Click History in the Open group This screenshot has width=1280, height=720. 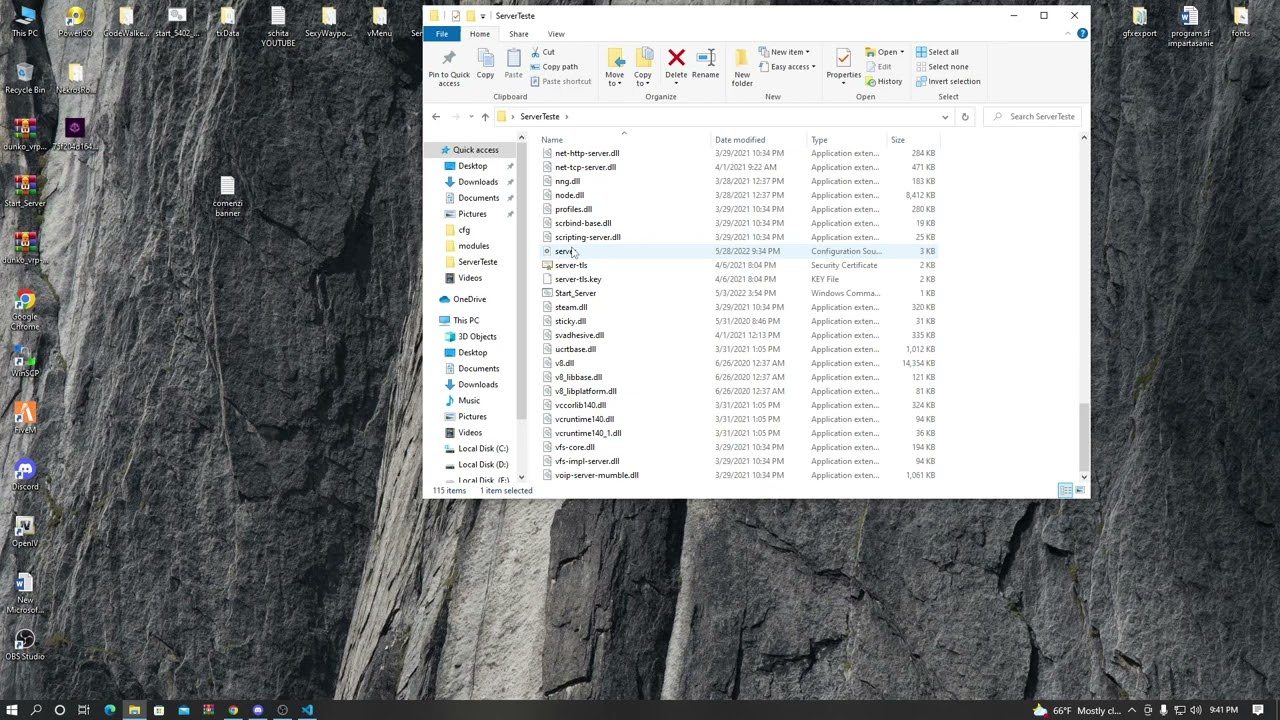(884, 82)
